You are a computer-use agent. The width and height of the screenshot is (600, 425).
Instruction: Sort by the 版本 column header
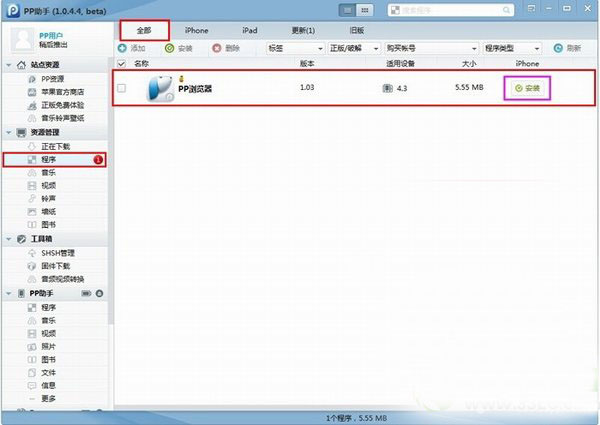coord(307,64)
